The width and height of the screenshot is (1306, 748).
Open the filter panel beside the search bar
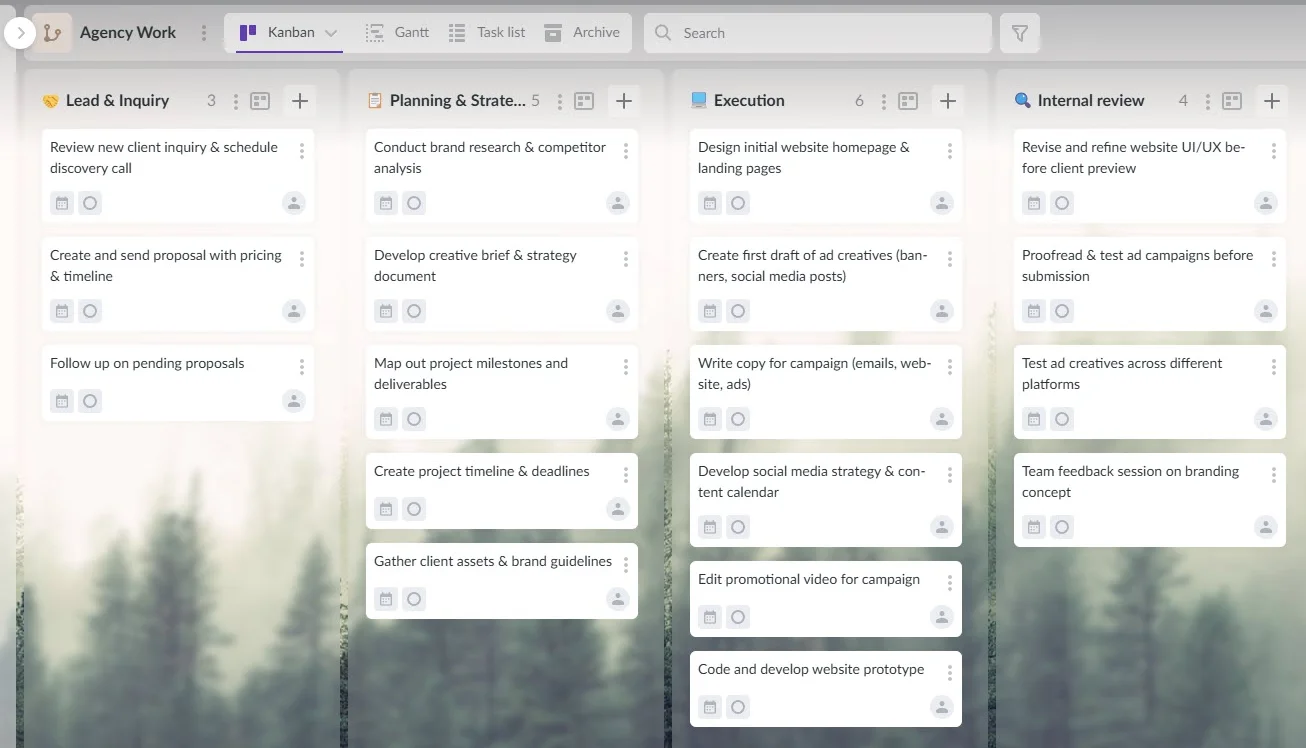coord(1019,32)
